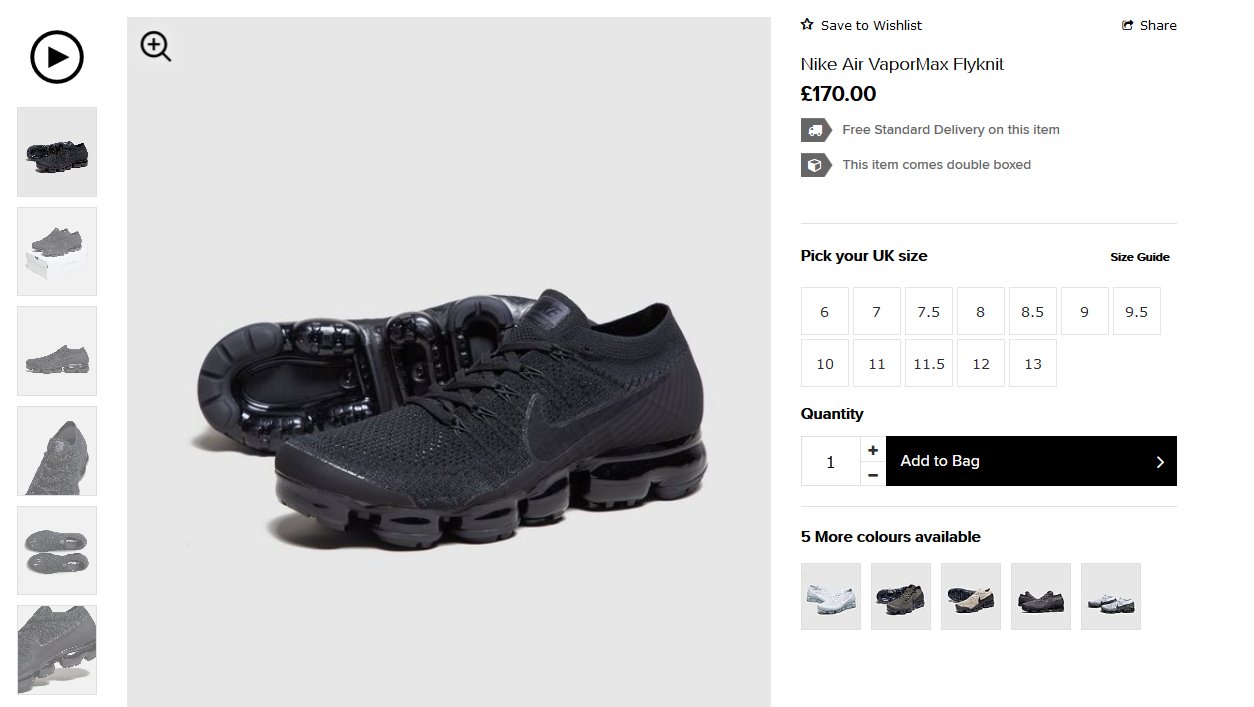
Task: View thumbnail showing shoe soles pair
Action: [57, 550]
